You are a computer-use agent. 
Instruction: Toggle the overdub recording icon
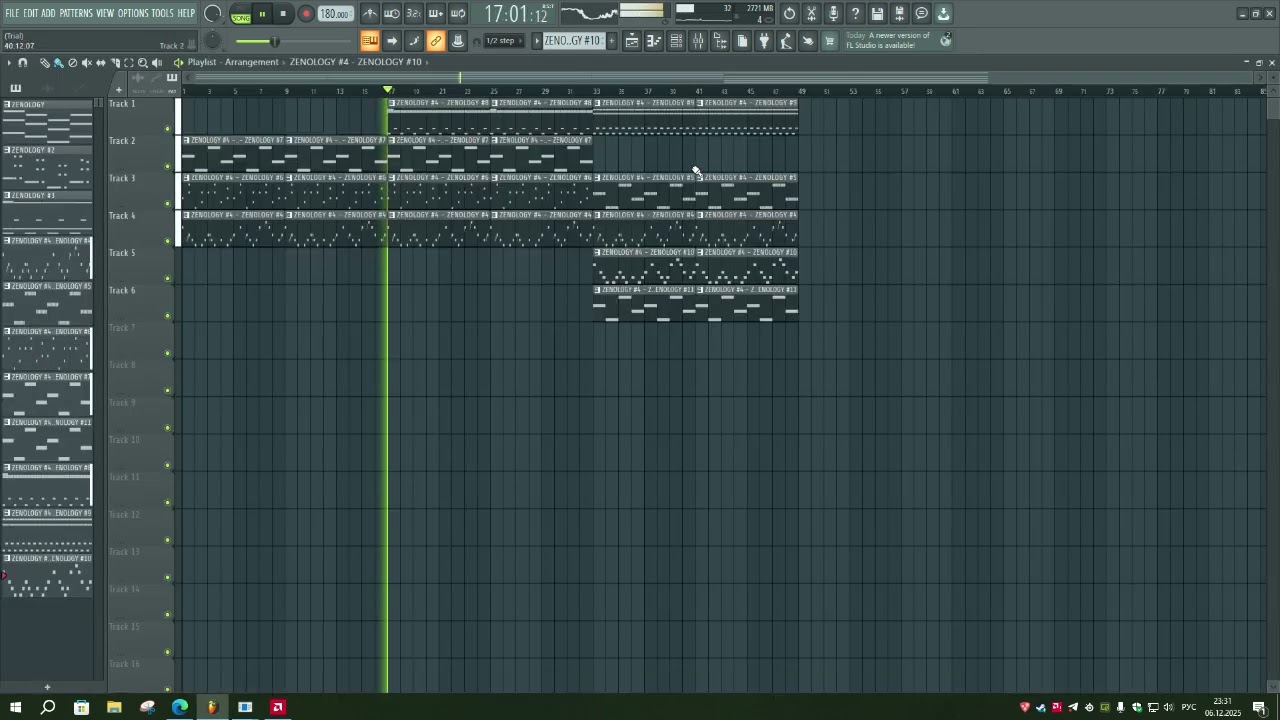click(436, 14)
